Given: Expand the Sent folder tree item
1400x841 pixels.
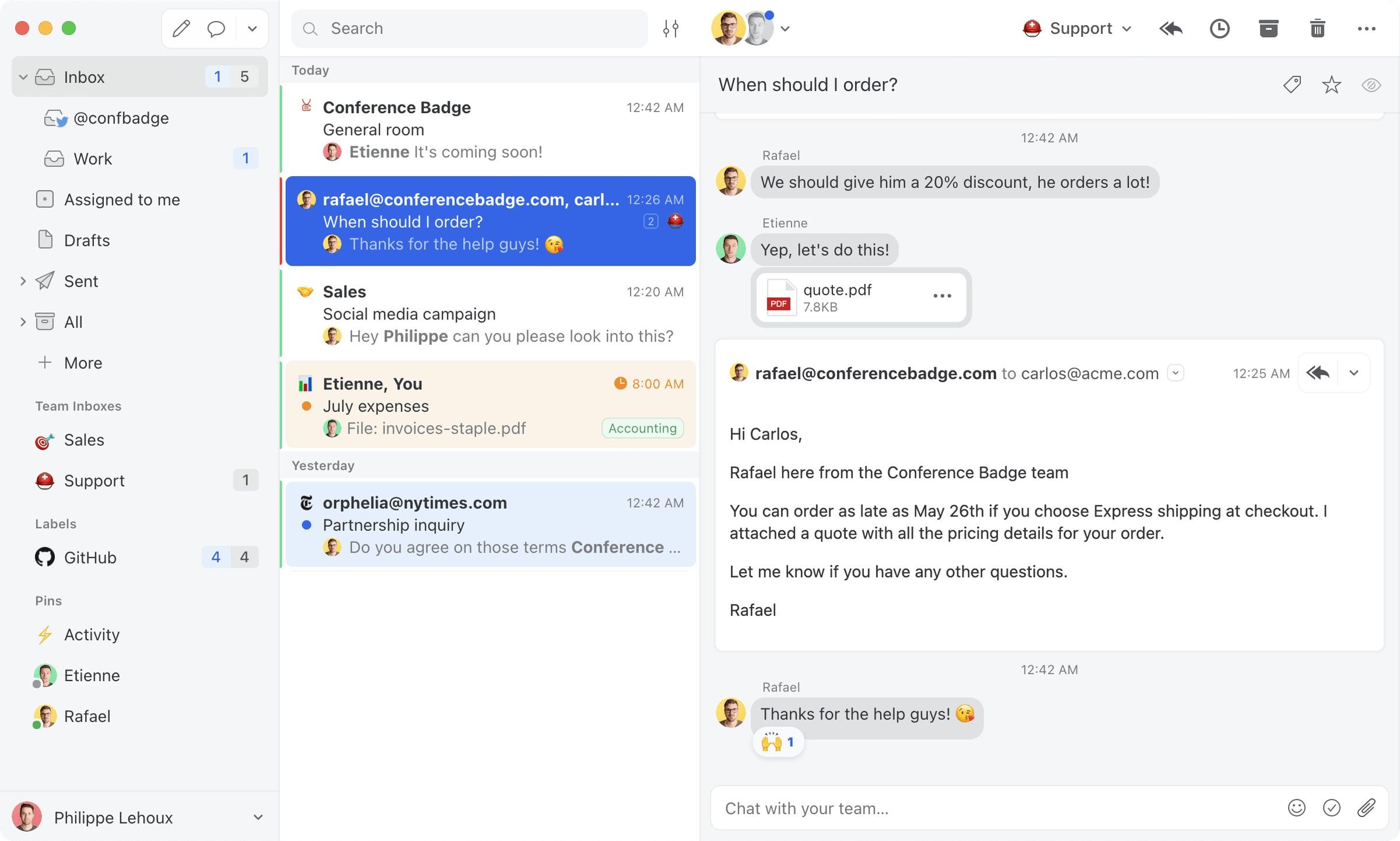Looking at the screenshot, I should tap(23, 280).
